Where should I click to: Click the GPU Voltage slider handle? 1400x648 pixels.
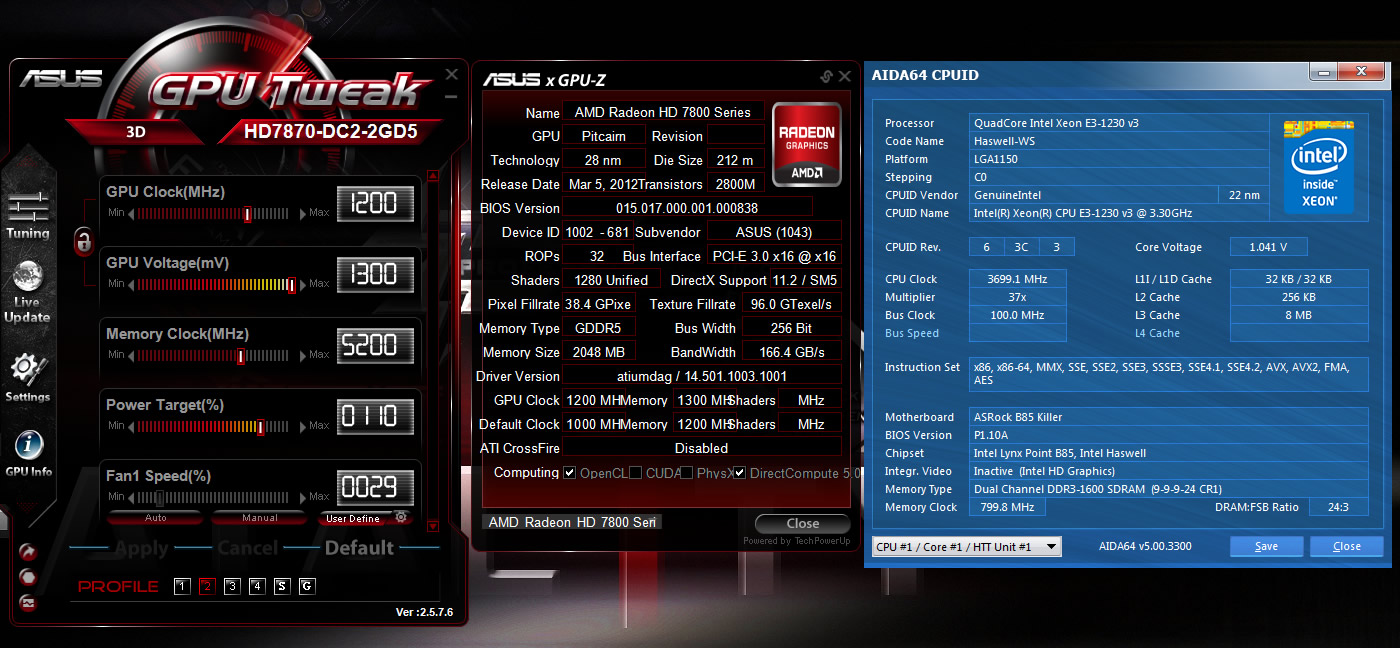click(x=291, y=285)
